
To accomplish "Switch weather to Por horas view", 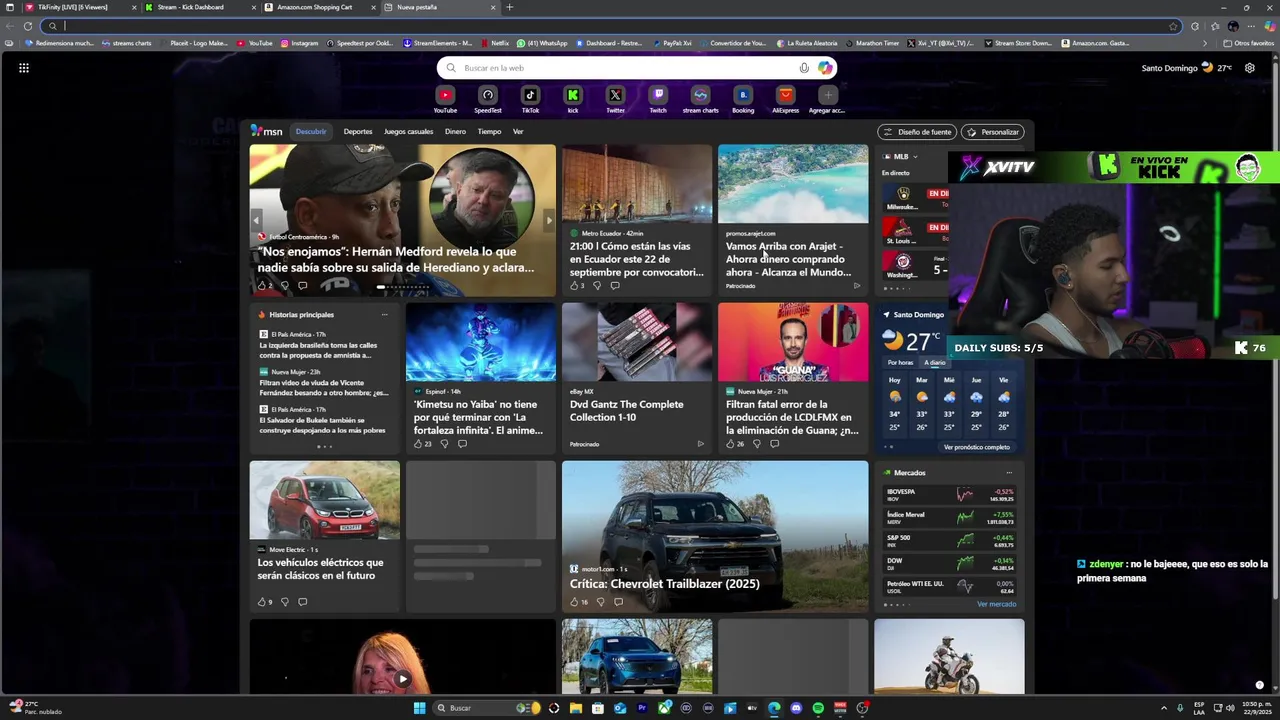I will pos(900,362).
